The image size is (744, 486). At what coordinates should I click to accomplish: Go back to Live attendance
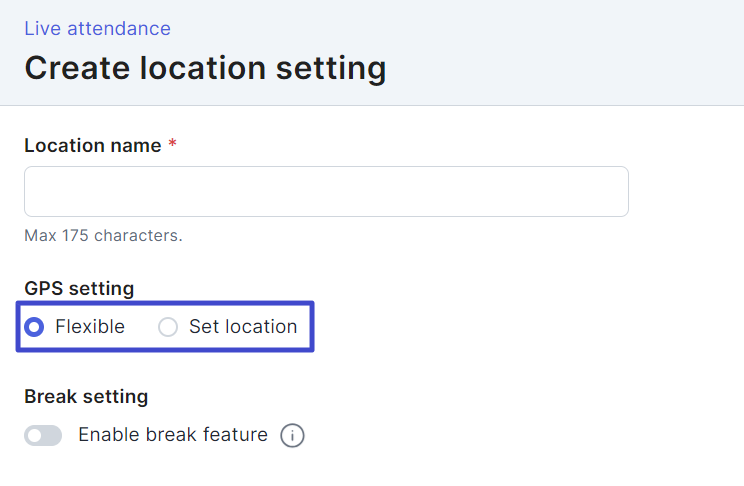(x=97, y=28)
